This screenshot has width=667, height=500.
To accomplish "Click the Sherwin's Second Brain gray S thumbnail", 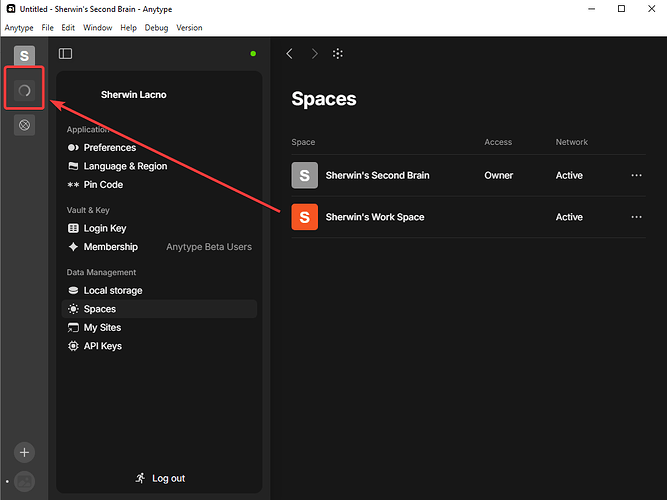I will coord(305,175).
